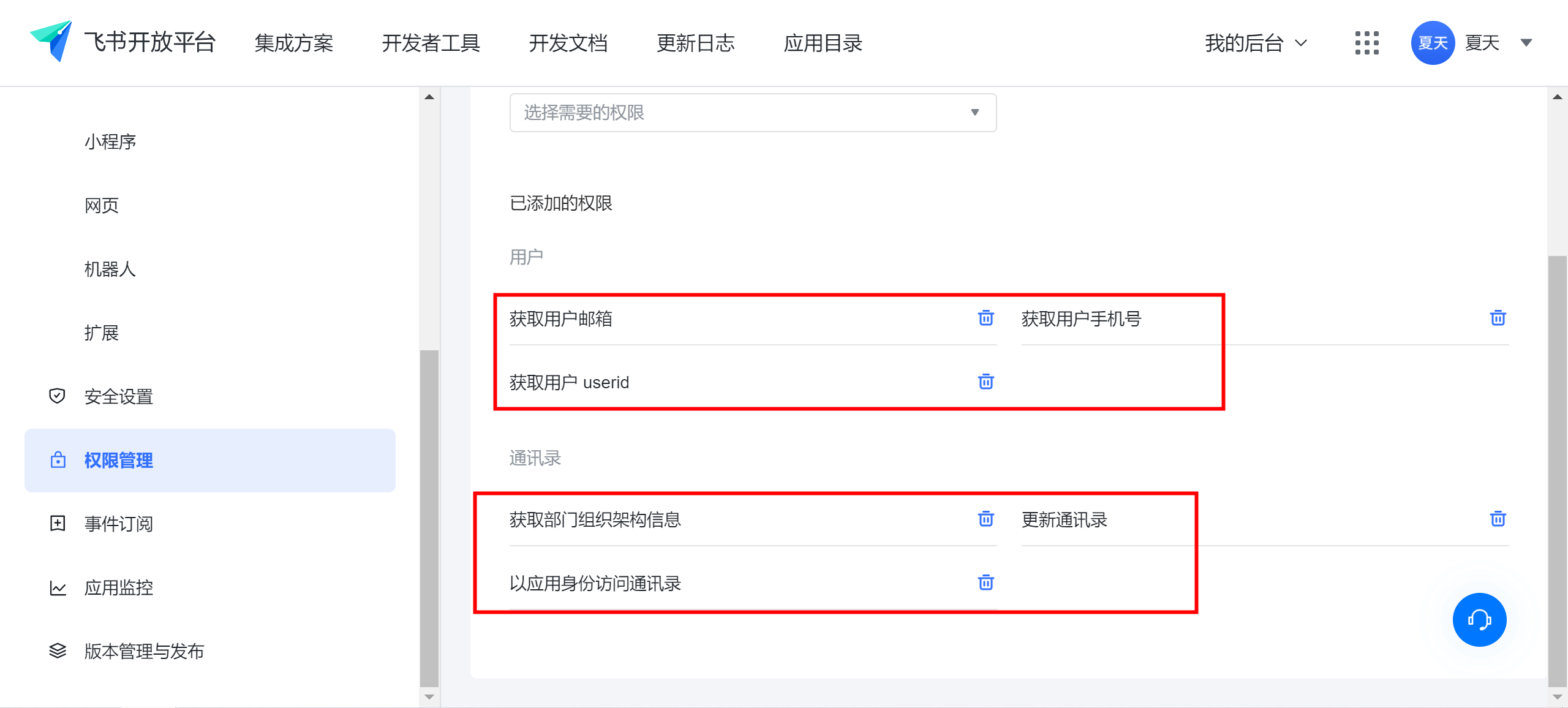Select 安全设置 in the sidebar

(x=119, y=397)
